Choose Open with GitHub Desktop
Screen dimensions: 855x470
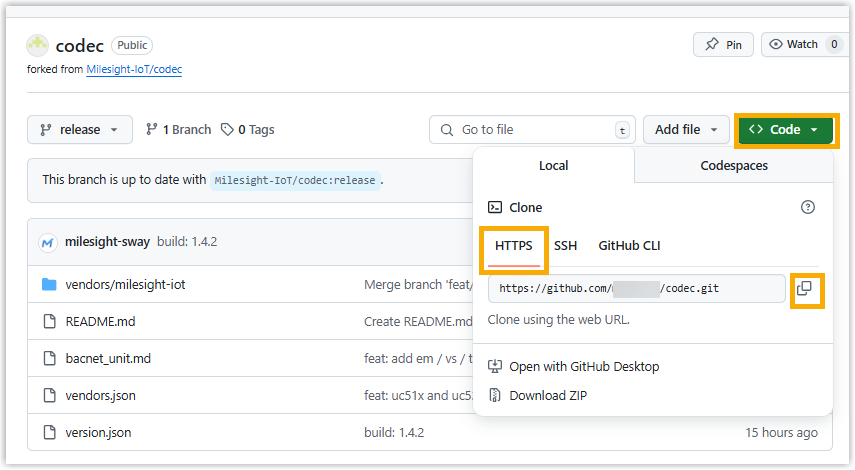(584, 367)
